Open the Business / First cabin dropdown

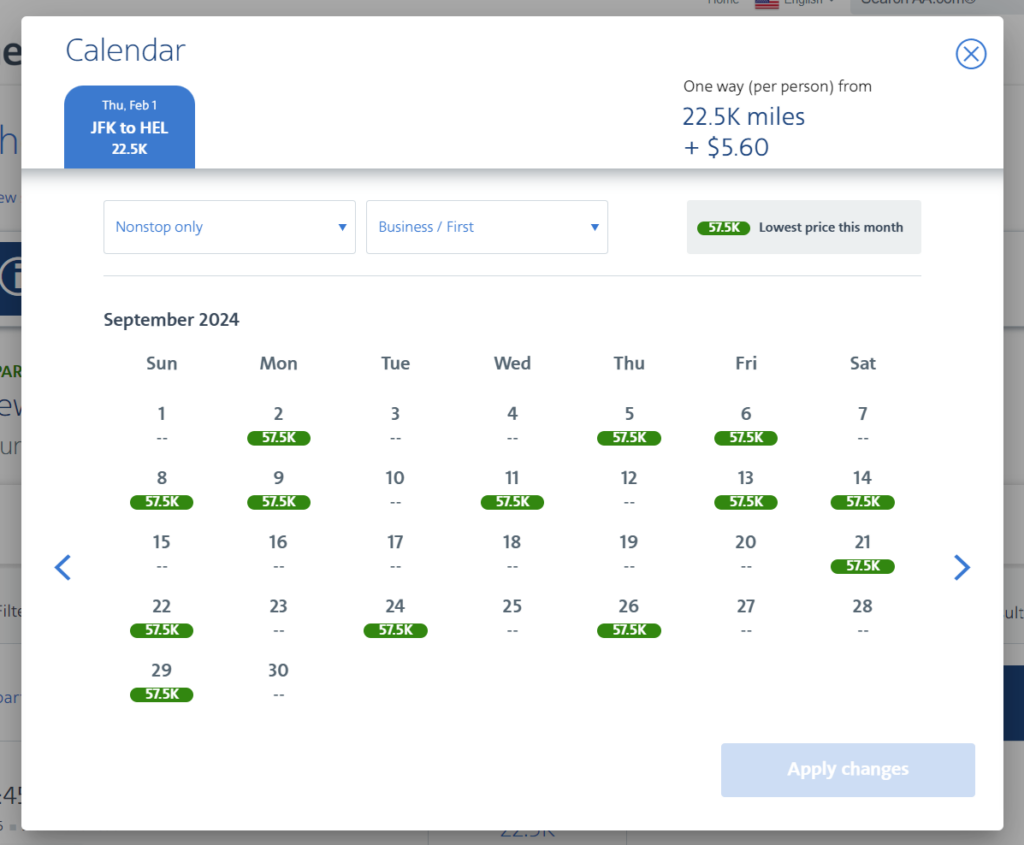click(487, 227)
